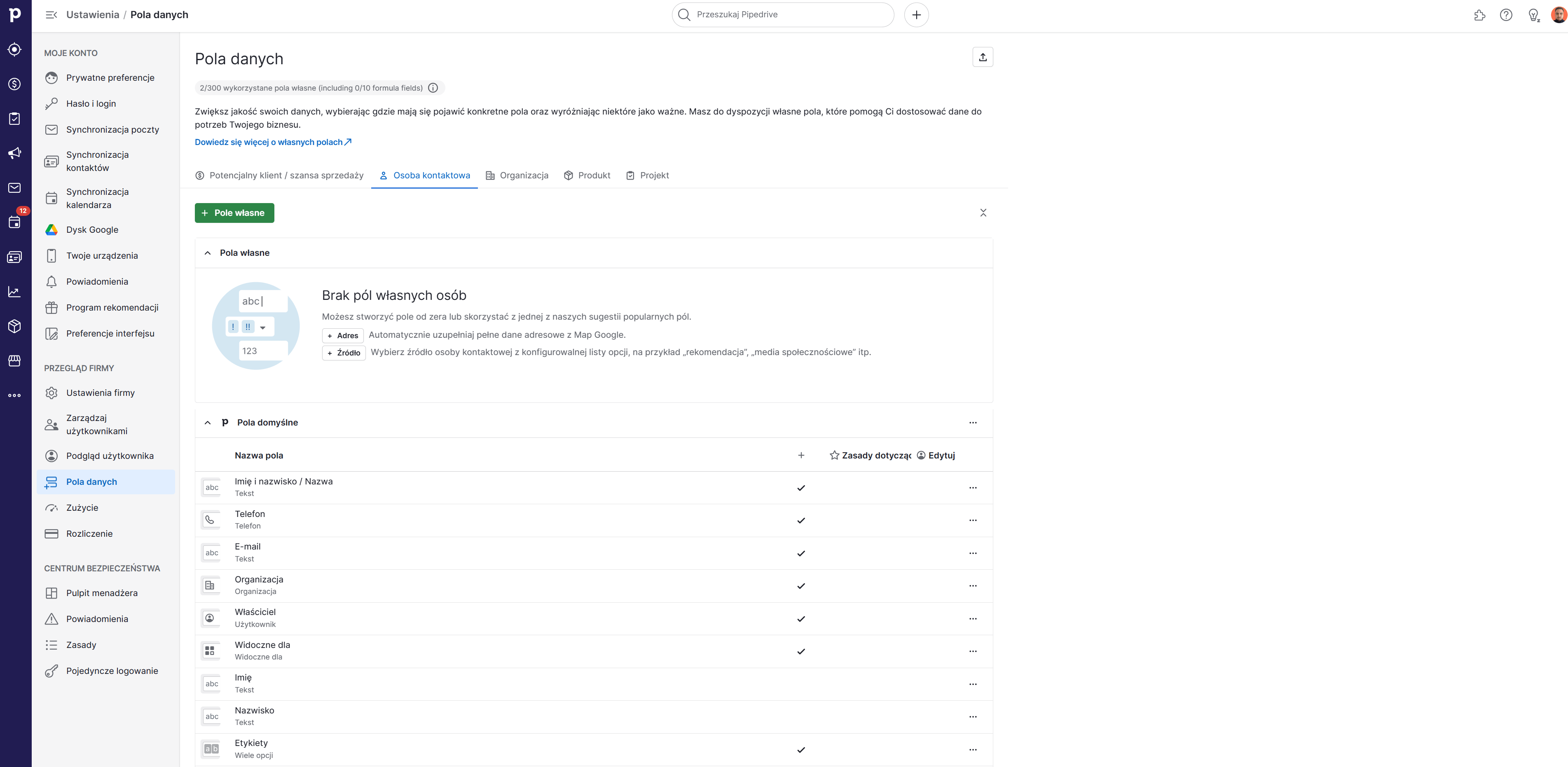The image size is (1568, 767).
Task: Open Insights chart icon in left rail
Action: click(x=14, y=292)
